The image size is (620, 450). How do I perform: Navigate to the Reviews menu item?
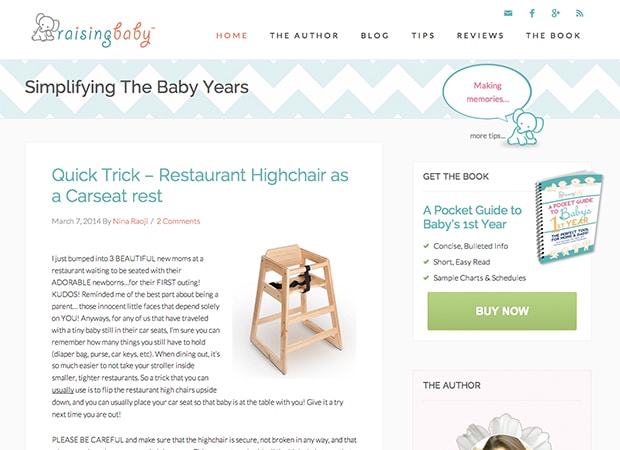480,36
